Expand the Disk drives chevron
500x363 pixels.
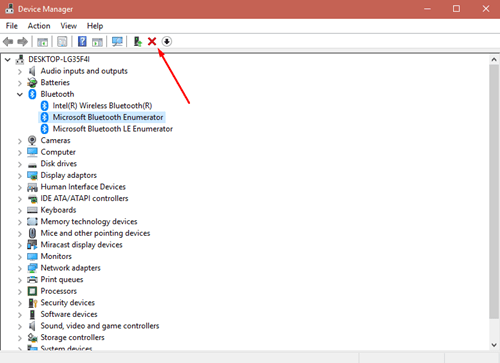[20, 164]
